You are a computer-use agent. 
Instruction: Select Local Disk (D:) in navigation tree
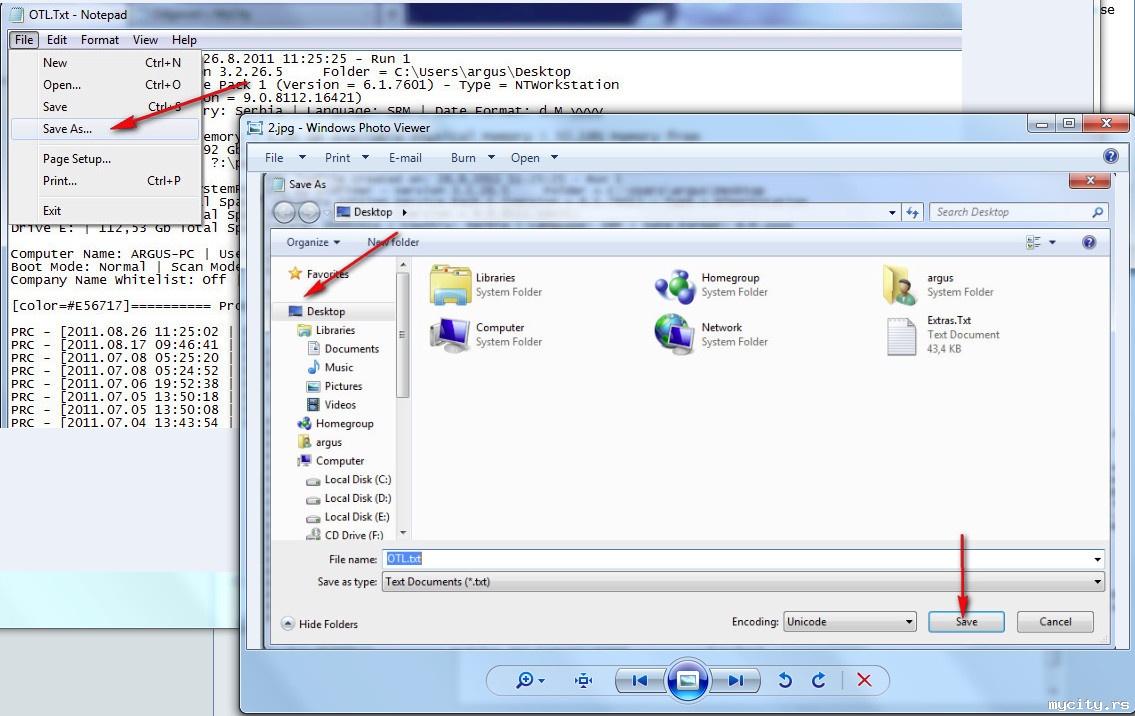click(349, 498)
